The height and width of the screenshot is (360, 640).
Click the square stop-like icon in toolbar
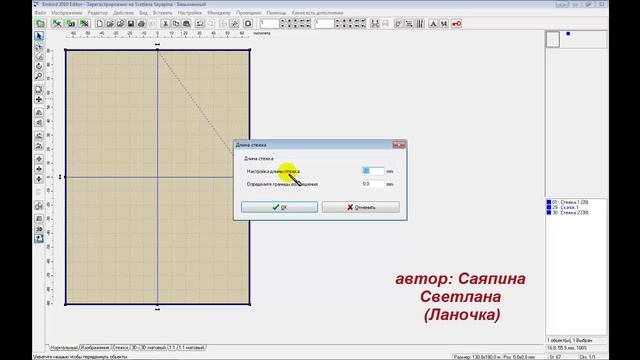tap(248, 24)
